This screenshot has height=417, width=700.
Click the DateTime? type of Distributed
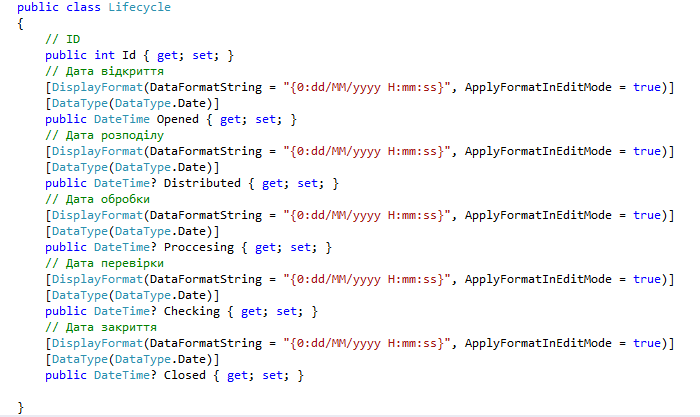click(x=125, y=183)
